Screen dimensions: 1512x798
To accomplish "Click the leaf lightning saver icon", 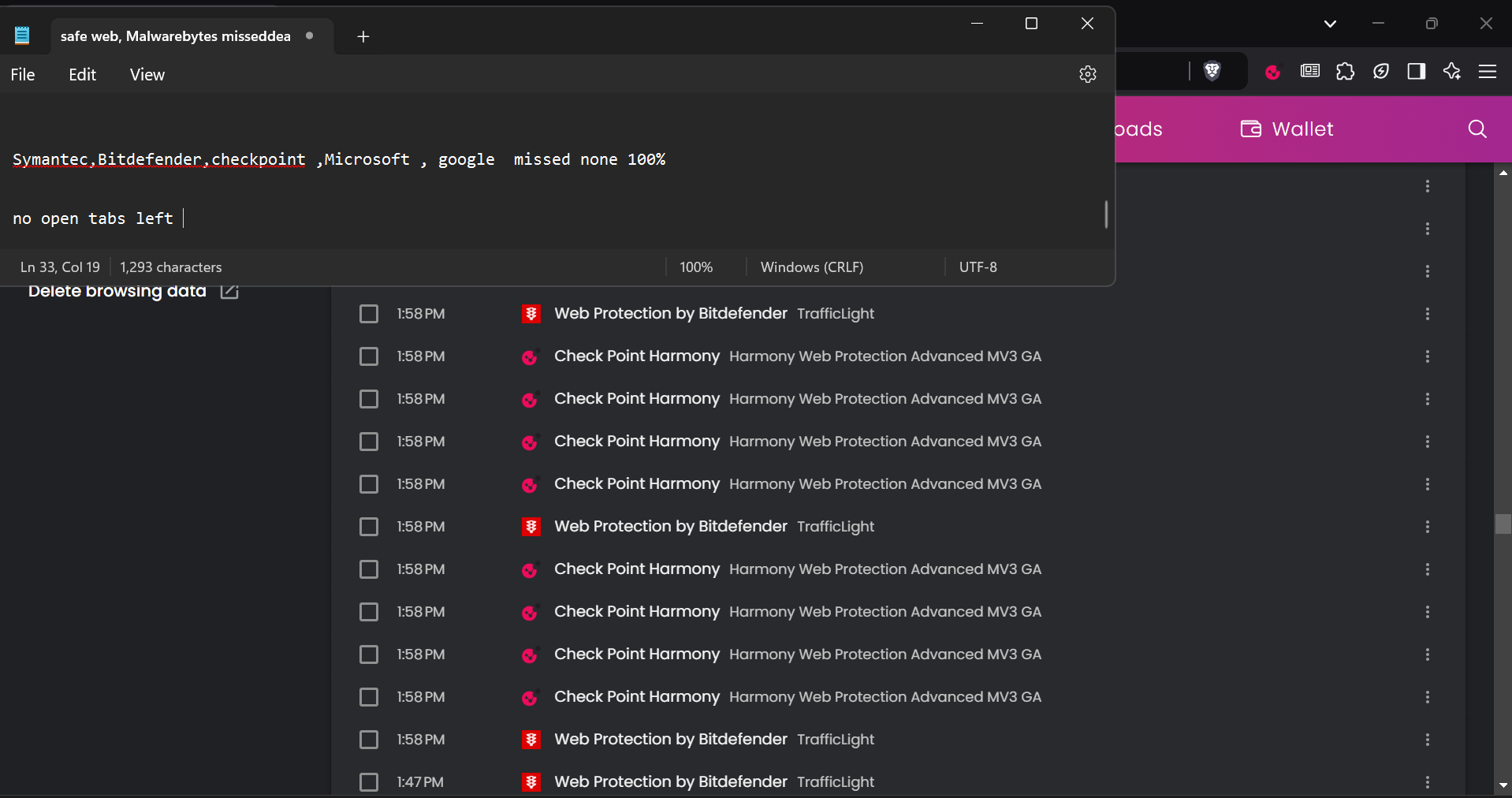I will click(x=1381, y=72).
